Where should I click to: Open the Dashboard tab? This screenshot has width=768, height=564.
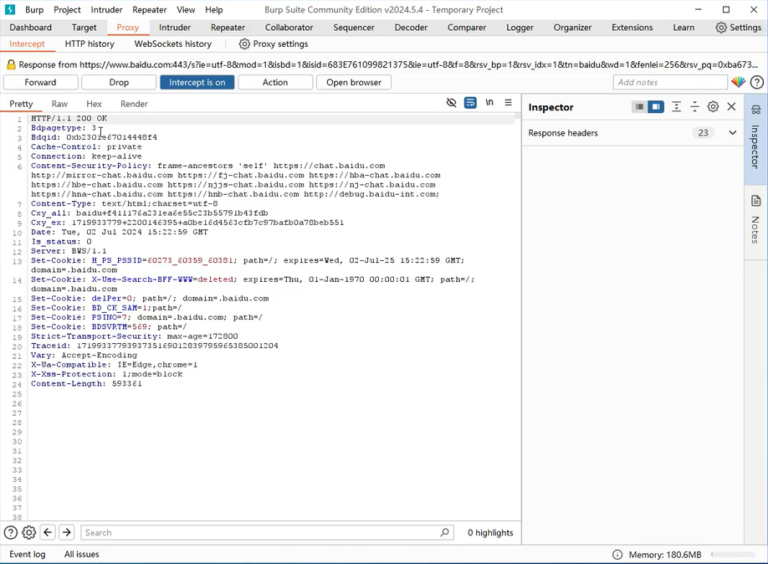30,27
